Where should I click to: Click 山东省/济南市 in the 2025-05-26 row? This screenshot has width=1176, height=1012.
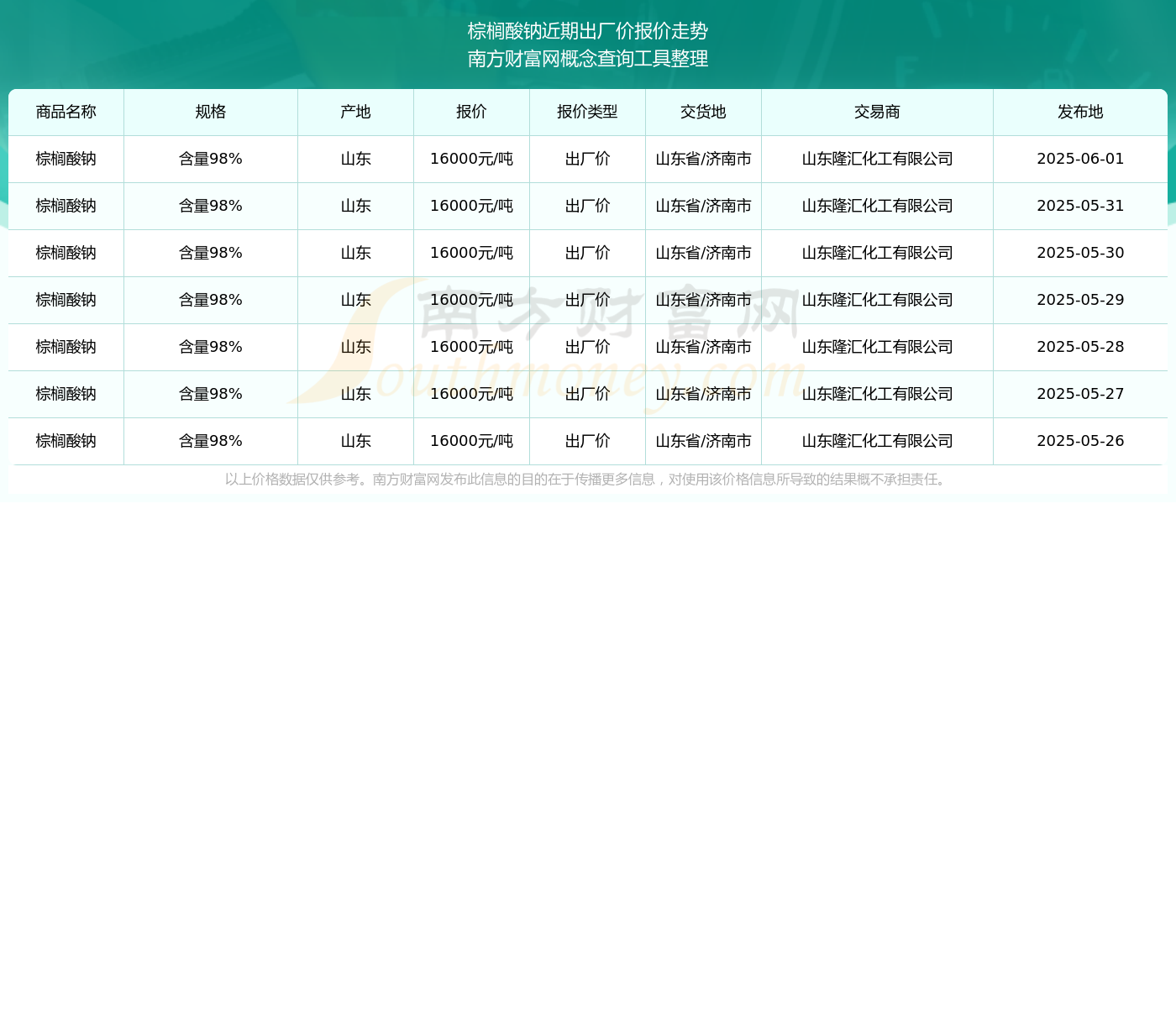(704, 441)
